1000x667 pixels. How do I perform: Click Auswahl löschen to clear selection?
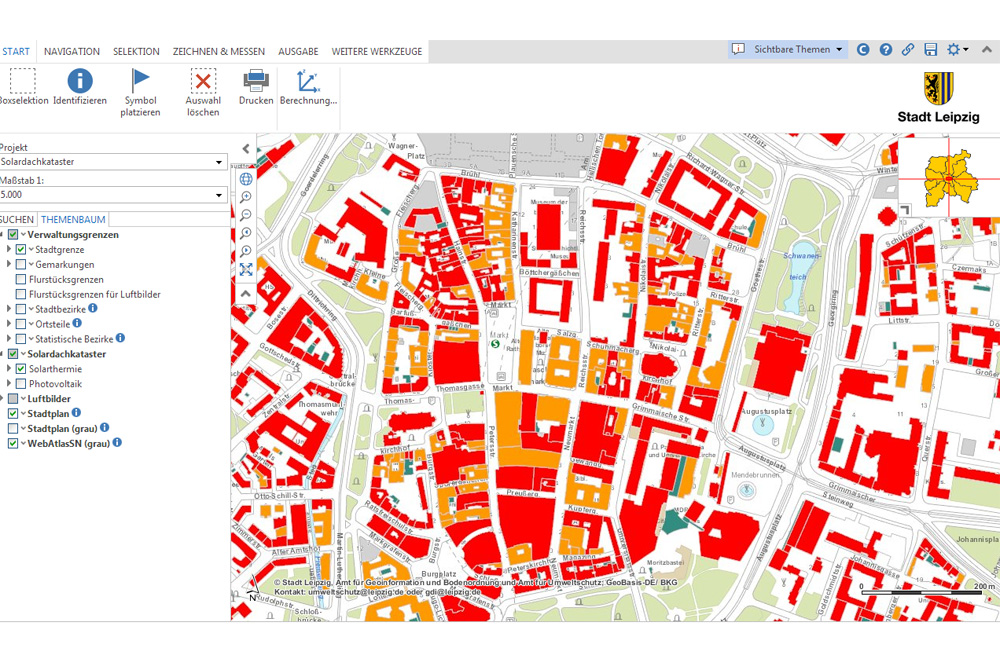[x=203, y=82]
